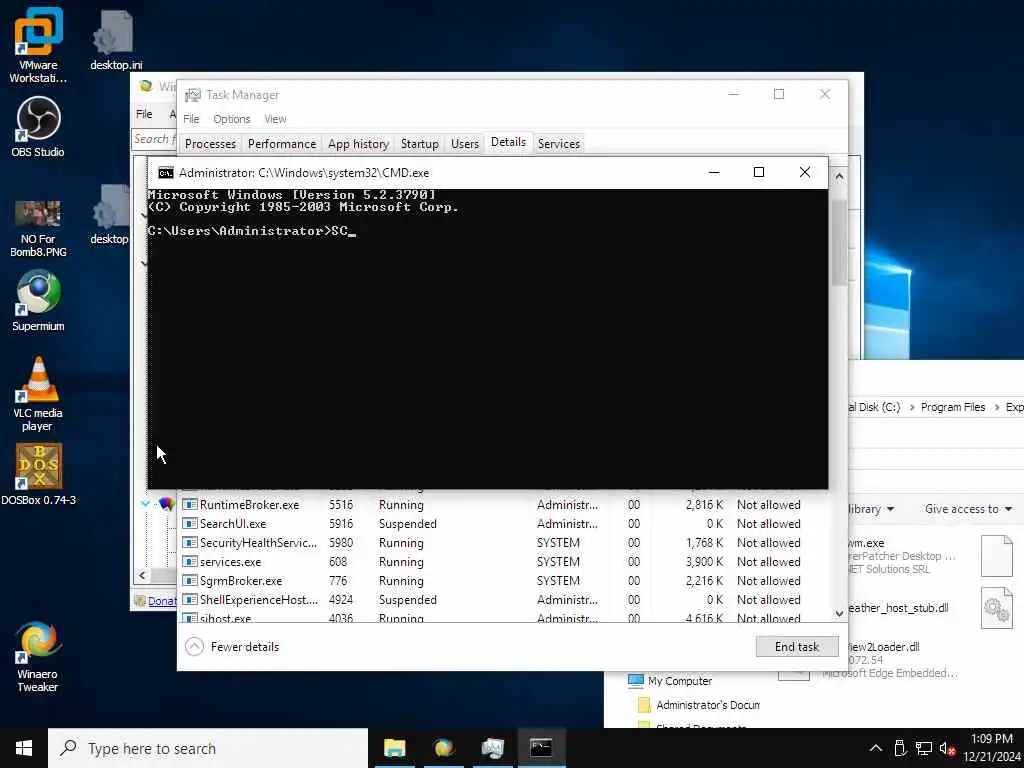The height and width of the screenshot is (768, 1024).
Task: Select the weather_host_stub.dll file icon
Action: tap(997, 608)
